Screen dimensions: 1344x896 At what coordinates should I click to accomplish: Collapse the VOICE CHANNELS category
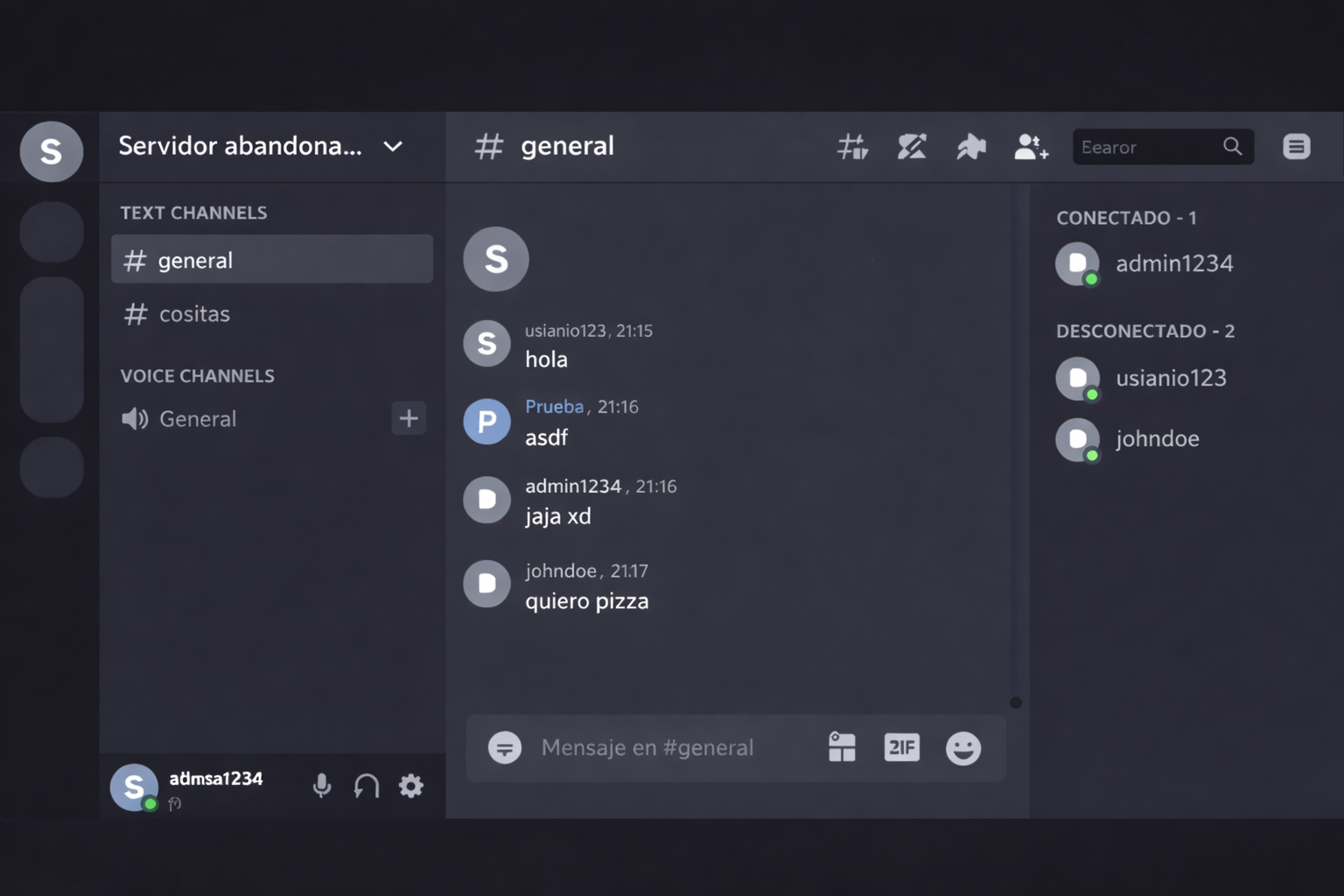(197, 376)
